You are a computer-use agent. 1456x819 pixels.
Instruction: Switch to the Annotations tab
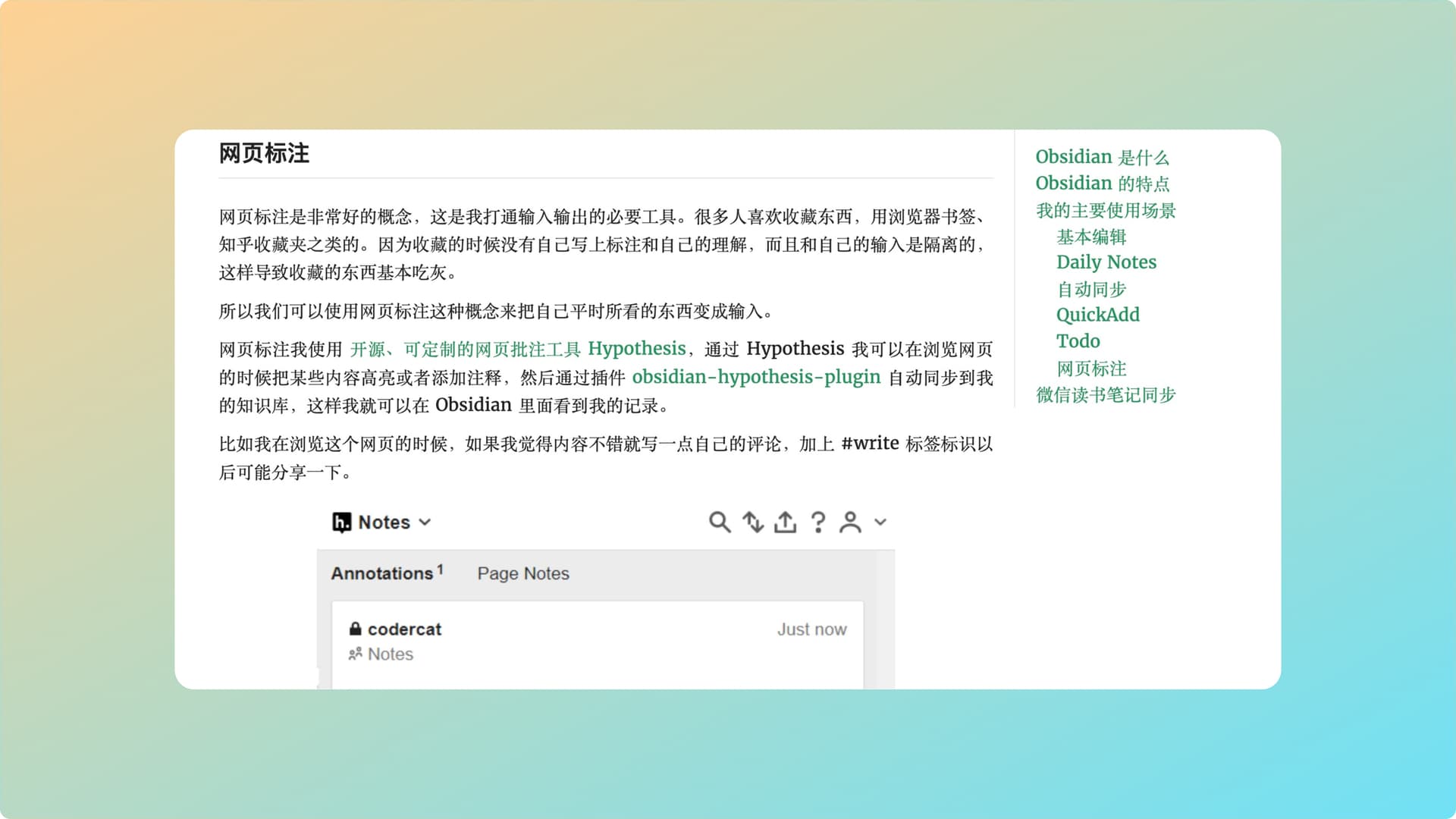pos(387,573)
